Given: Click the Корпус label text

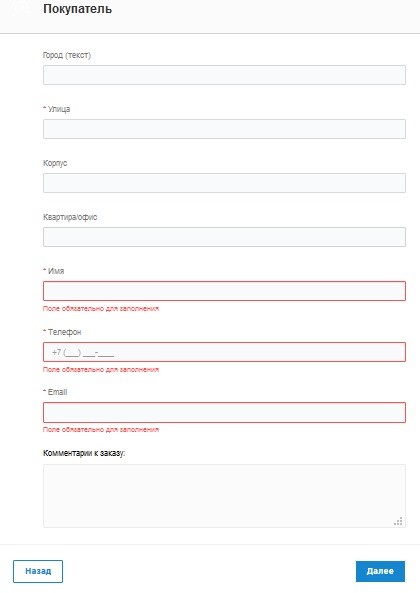Looking at the screenshot, I should click(x=55, y=163).
